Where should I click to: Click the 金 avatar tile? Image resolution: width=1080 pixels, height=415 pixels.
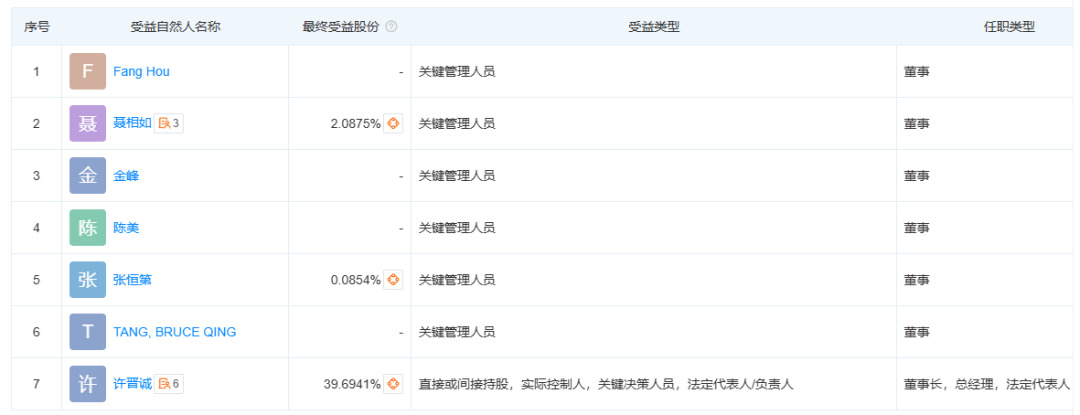(x=88, y=176)
